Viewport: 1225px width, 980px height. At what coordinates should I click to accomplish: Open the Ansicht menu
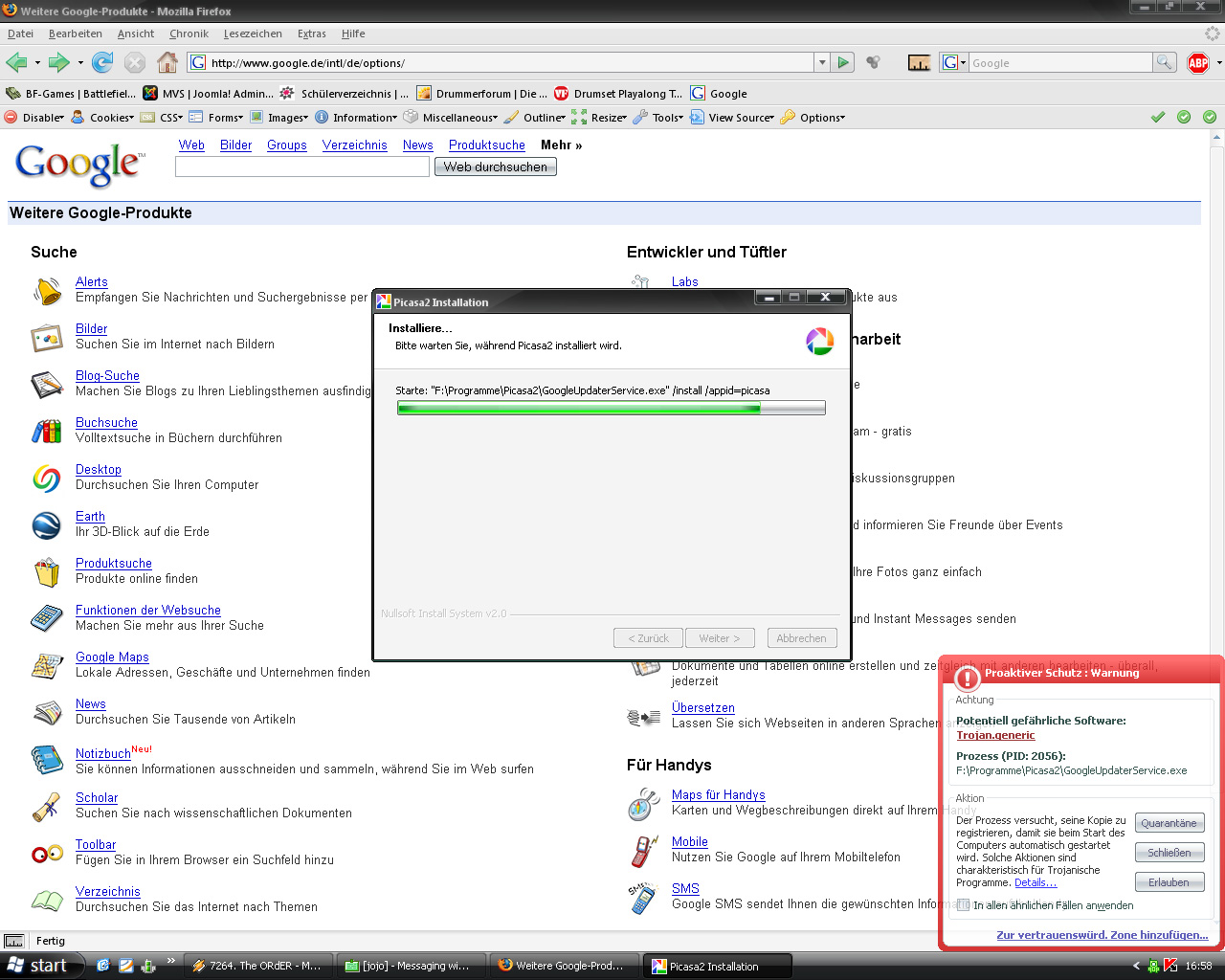pos(136,33)
